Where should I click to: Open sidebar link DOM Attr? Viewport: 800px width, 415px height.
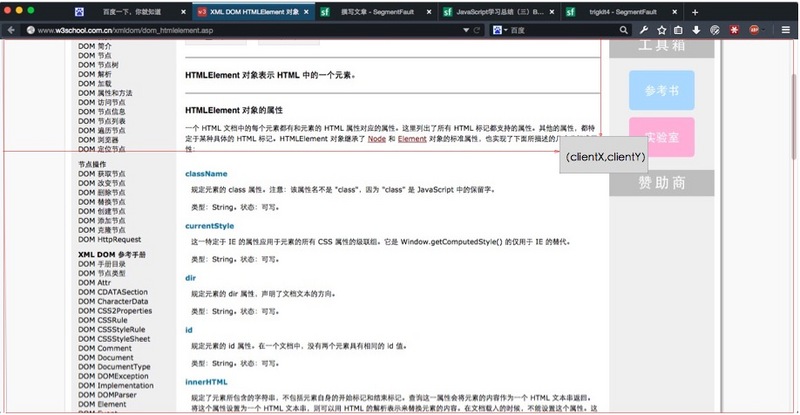click(94, 282)
